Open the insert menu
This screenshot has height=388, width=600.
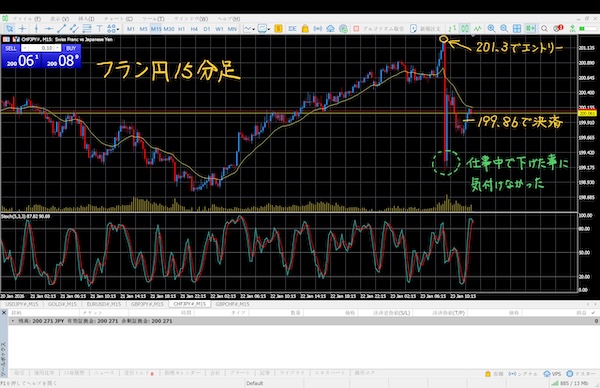(x=86, y=19)
